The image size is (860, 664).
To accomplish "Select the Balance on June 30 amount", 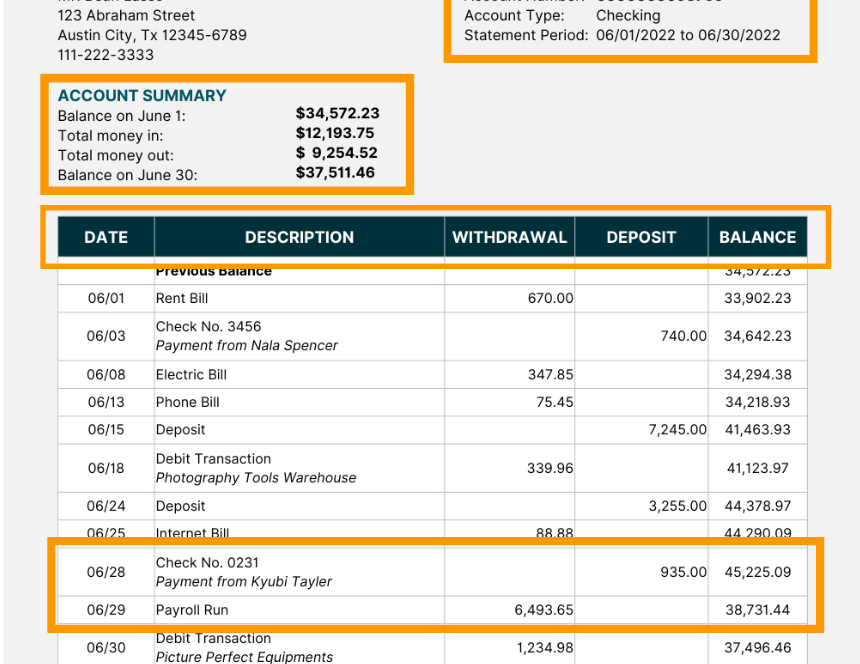I will pyautogui.click(x=335, y=173).
